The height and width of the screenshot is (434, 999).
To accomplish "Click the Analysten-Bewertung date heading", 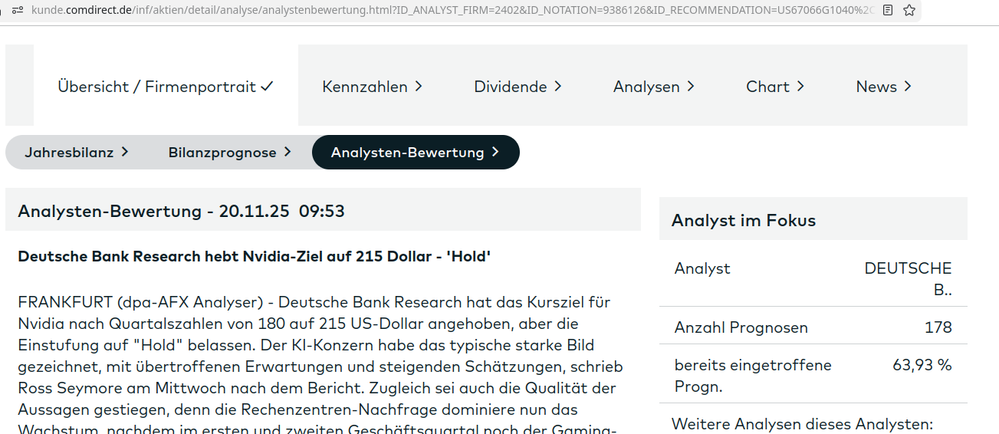I will pyautogui.click(x=182, y=211).
